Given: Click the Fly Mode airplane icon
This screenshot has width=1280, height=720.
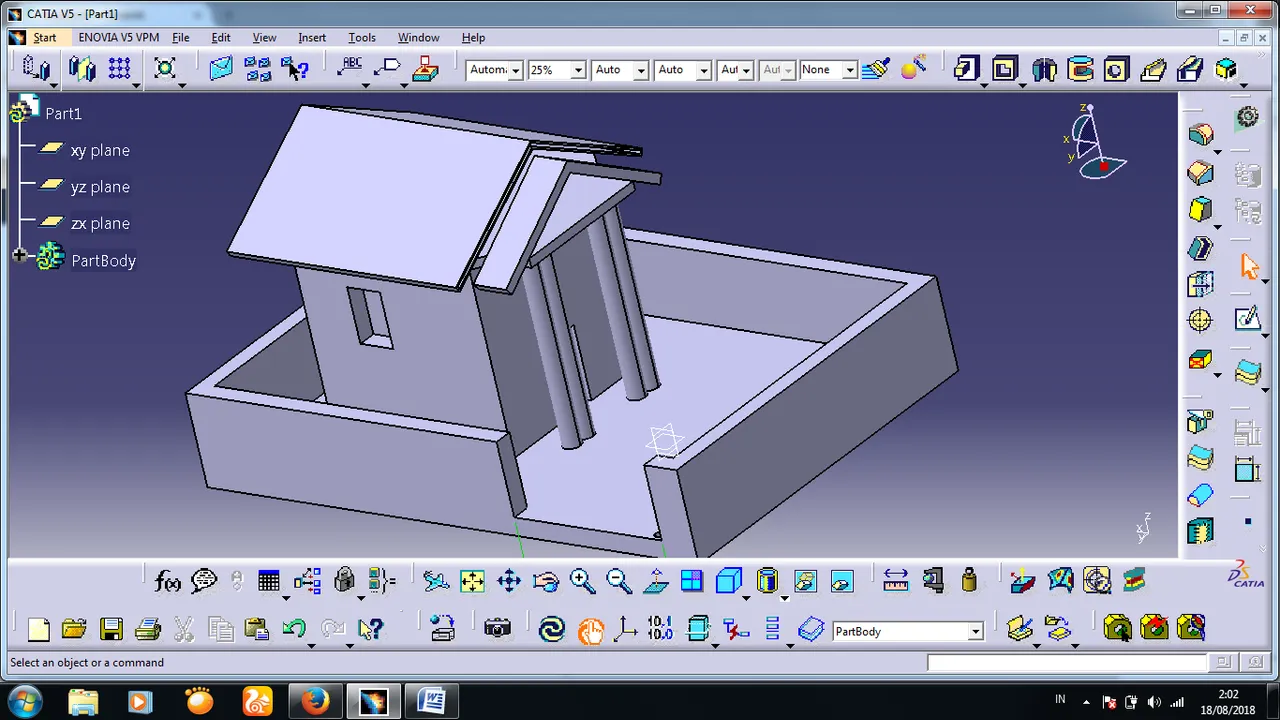Looking at the screenshot, I should click(435, 581).
